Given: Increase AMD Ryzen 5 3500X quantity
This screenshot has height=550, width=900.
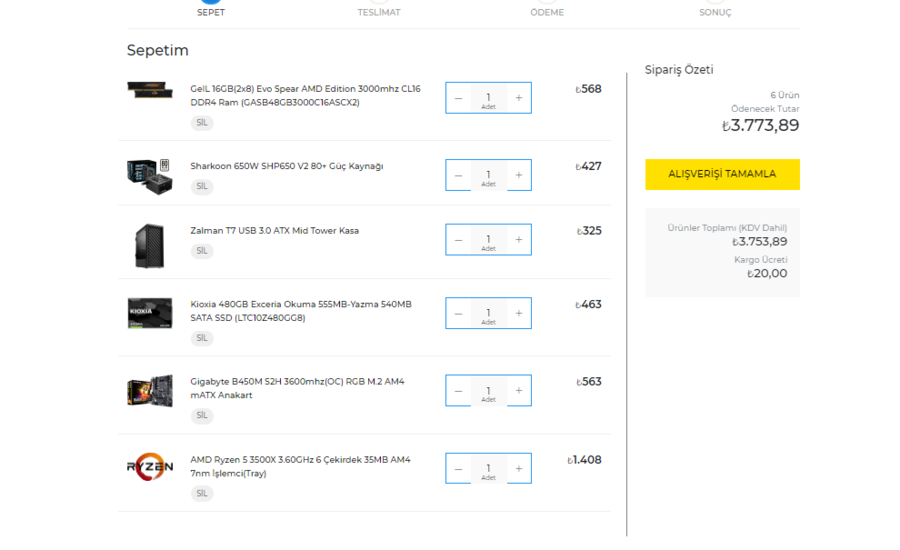Looking at the screenshot, I should pyautogui.click(x=518, y=469).
